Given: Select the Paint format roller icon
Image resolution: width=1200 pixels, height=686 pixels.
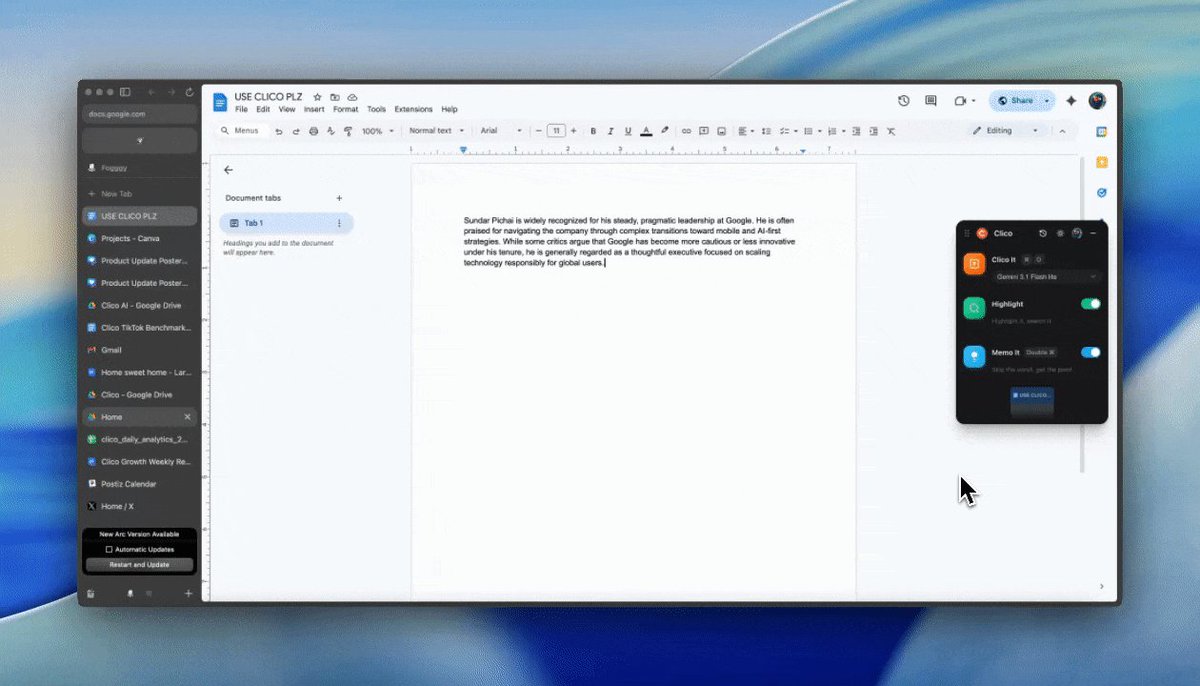Looking at the screenshot, I should coord(348,131).
